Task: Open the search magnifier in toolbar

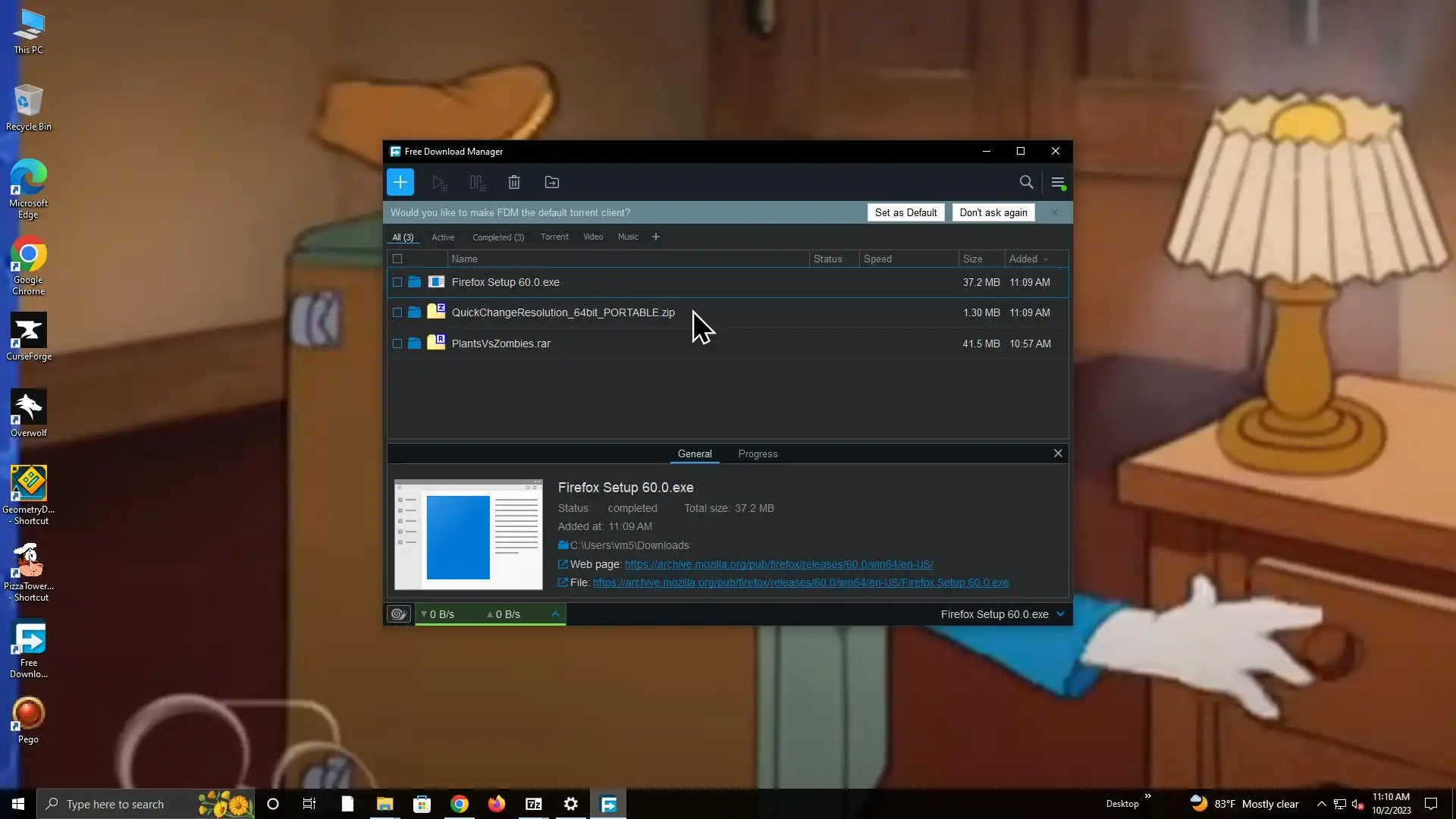Action: click(x=1026, y=182)
